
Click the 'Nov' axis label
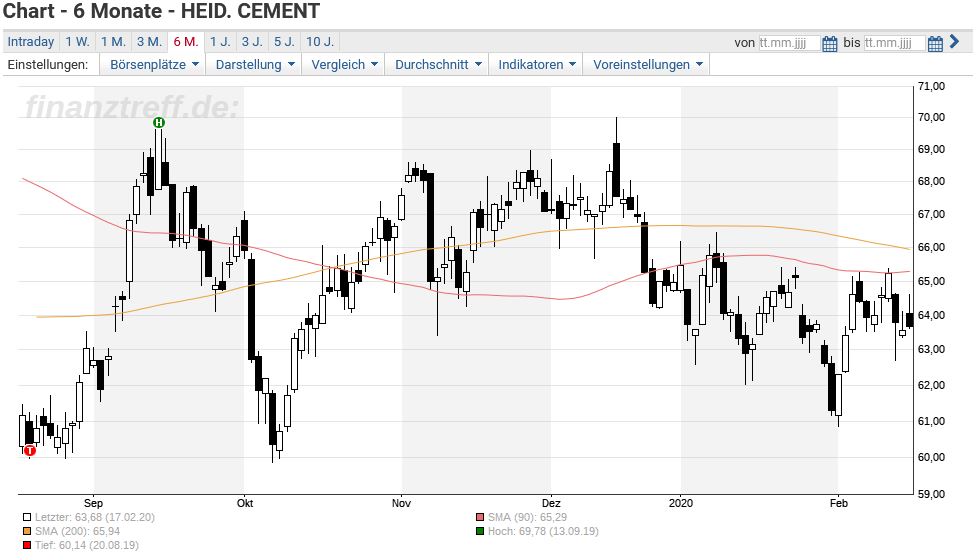[401, 503]
